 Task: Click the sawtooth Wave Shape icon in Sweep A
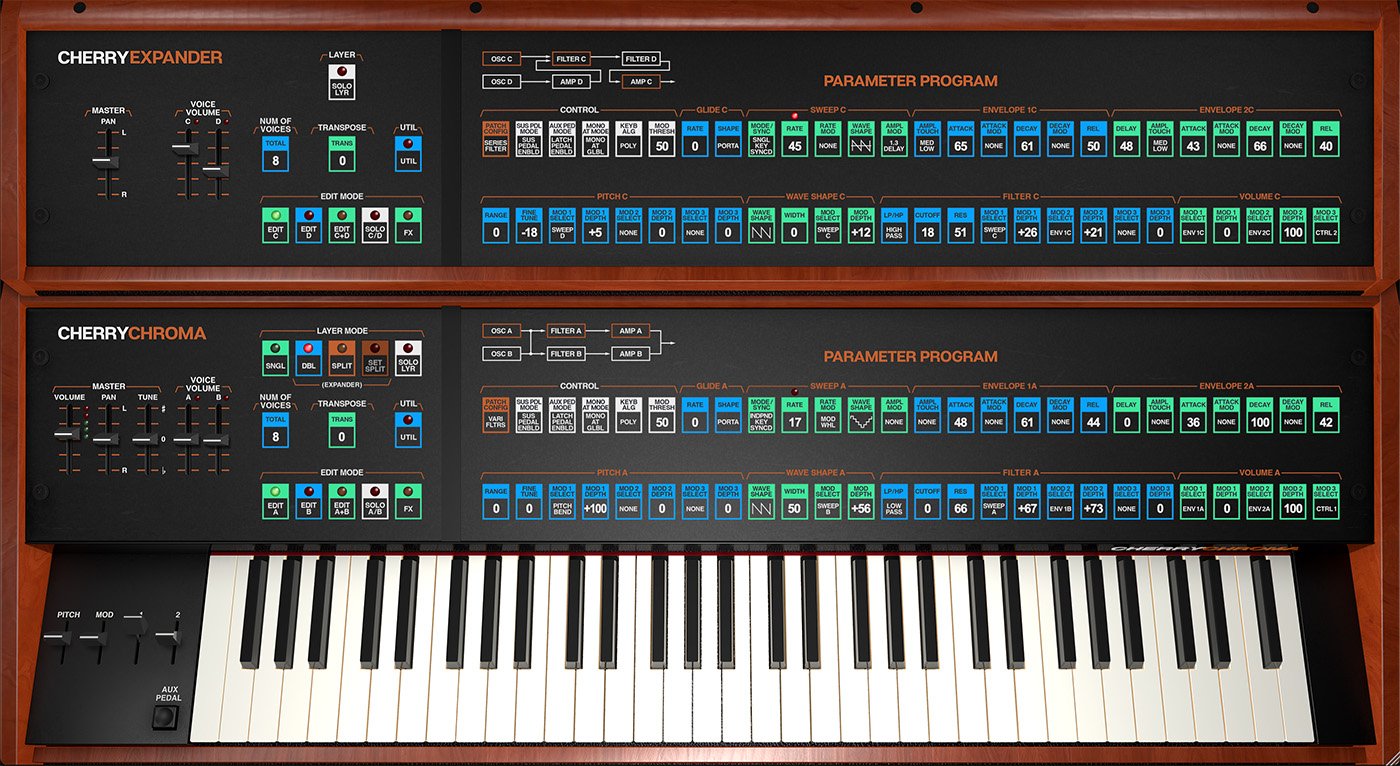click(859, 421)
